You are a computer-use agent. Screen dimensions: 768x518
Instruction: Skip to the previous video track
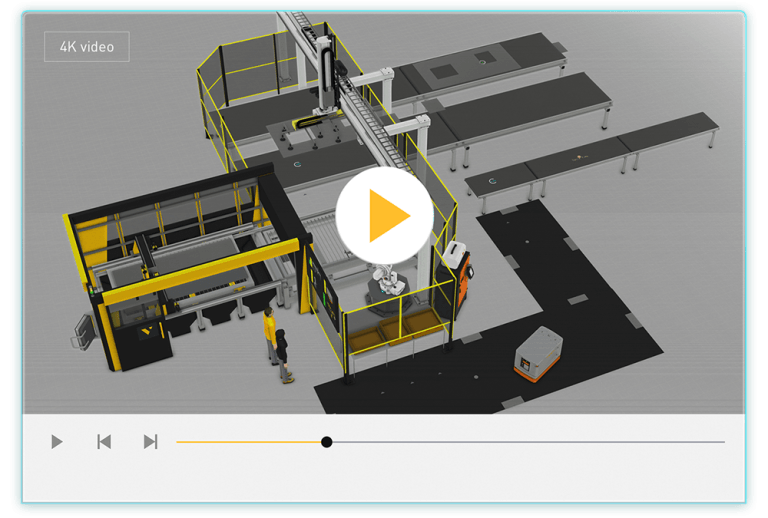pyautogui.click(x=104, y=442)
